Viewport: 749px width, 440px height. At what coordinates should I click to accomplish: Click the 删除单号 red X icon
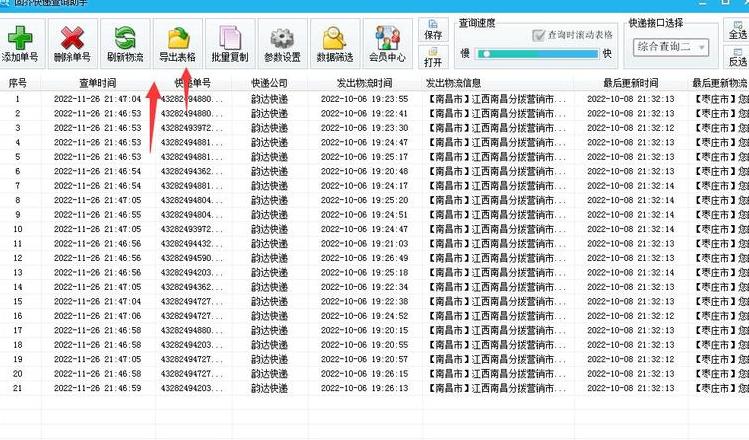pos(72,38)
